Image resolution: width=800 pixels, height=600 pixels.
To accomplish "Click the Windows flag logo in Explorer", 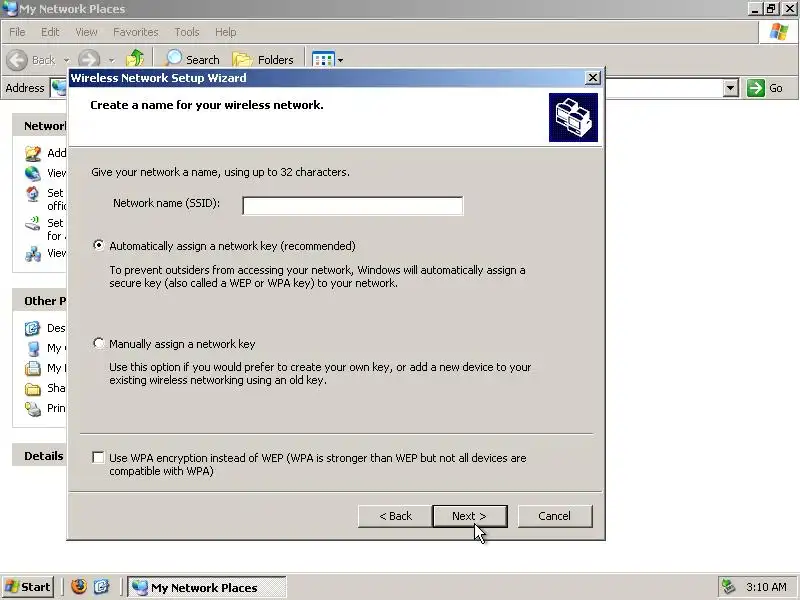I will tap(779, 32).
